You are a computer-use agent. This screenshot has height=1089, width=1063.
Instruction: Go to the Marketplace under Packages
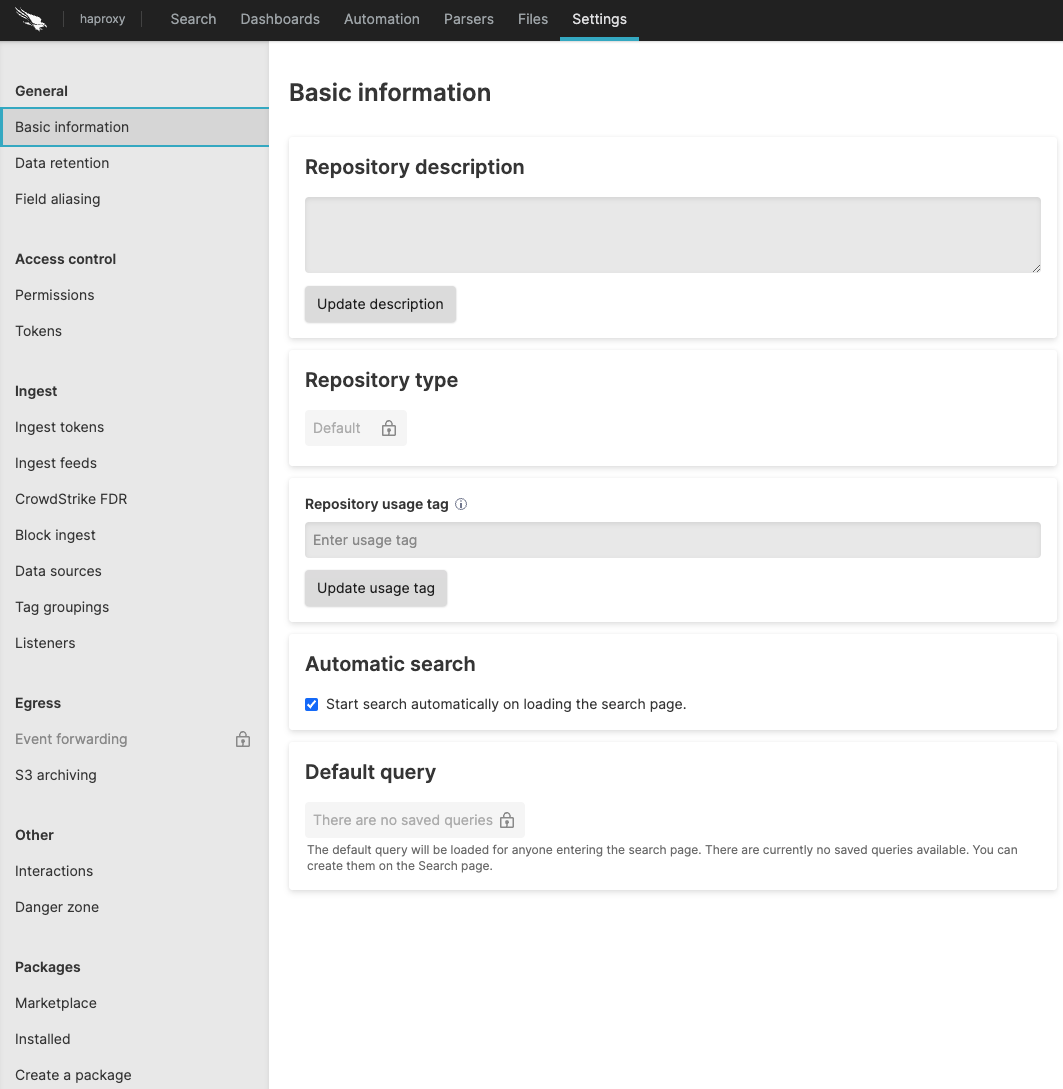(x=55, y=1003)
